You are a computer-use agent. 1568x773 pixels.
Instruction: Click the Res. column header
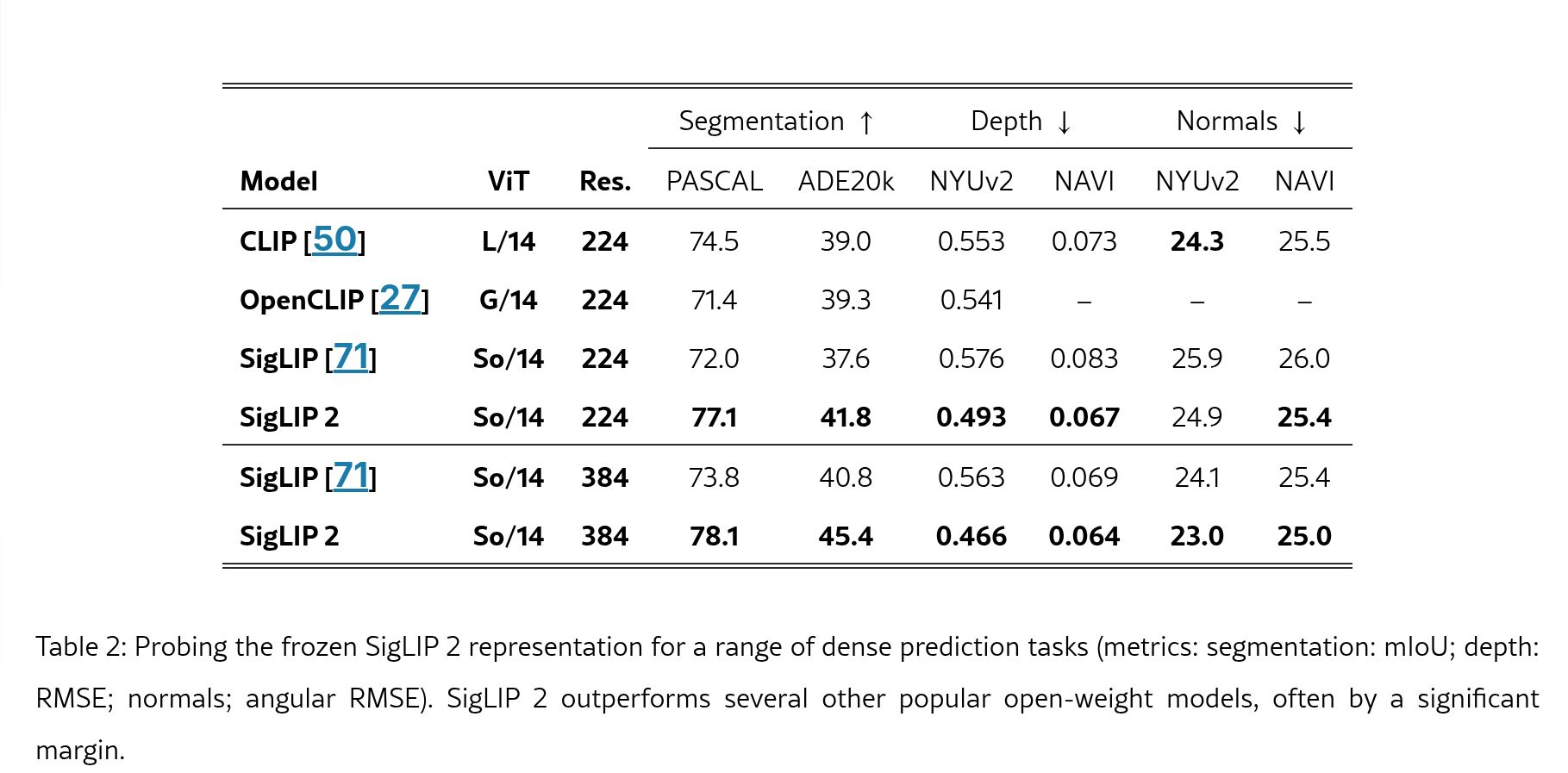click(x=604, y=181)
